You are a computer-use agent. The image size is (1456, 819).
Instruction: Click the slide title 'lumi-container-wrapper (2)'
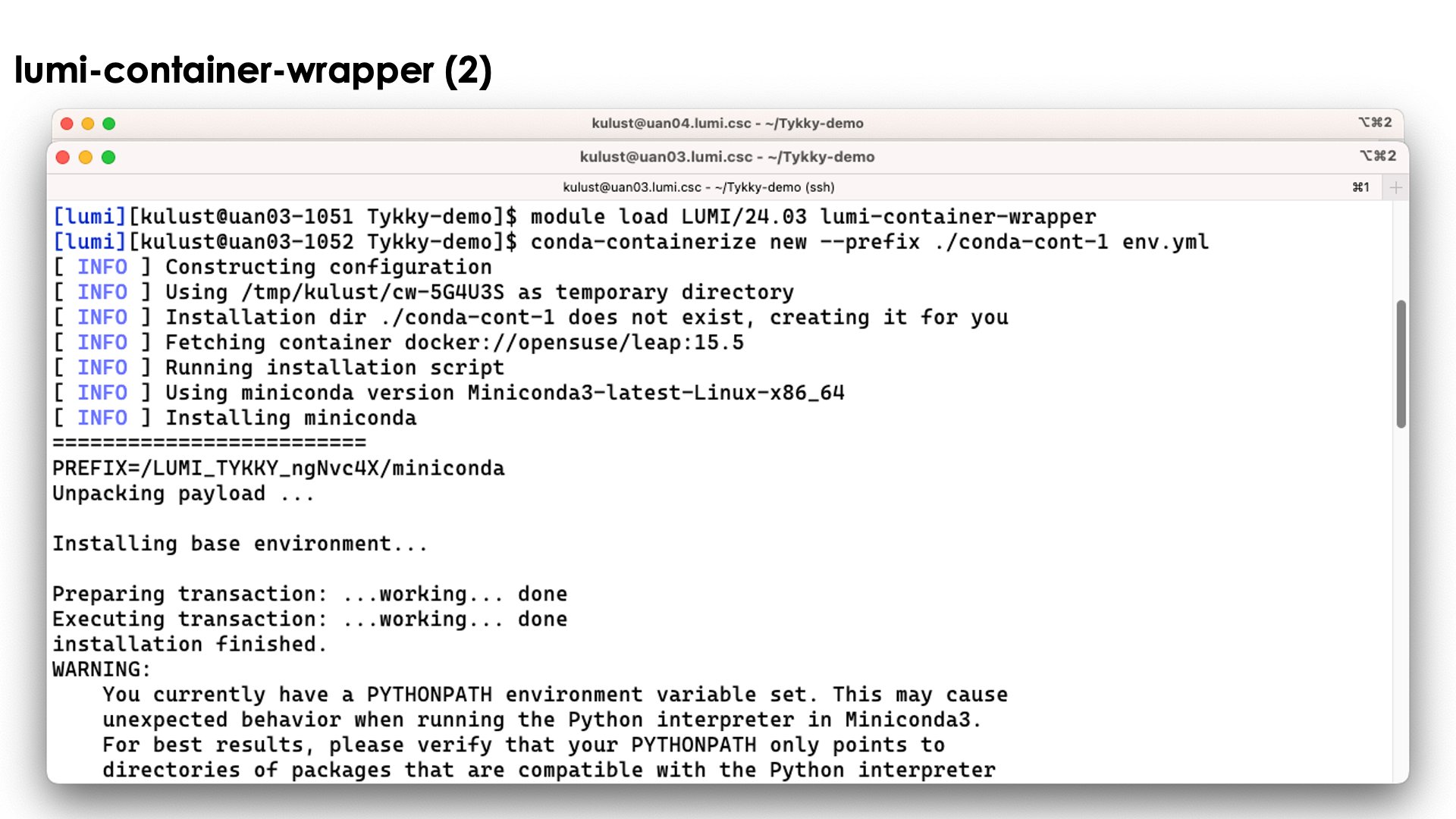(253, 71)
